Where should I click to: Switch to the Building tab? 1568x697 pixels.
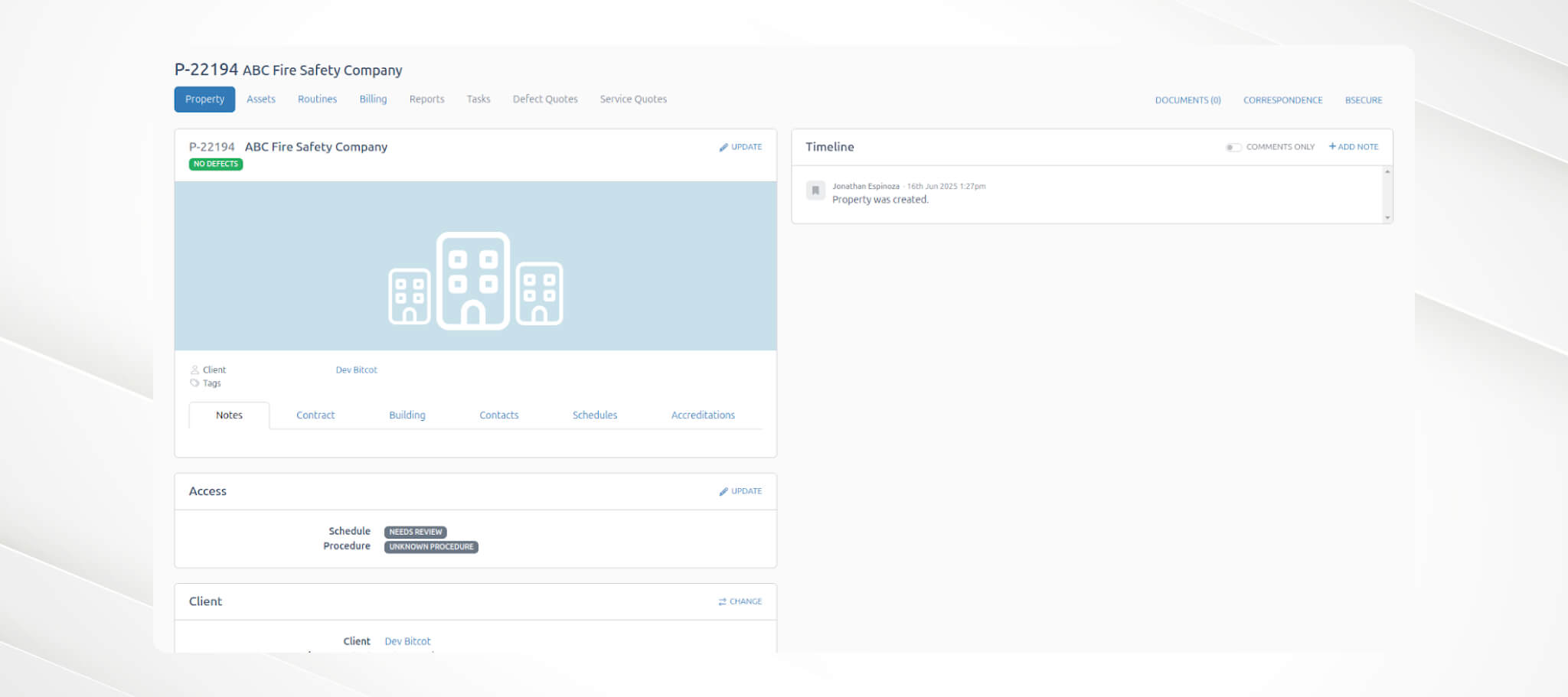coord(407,415)
